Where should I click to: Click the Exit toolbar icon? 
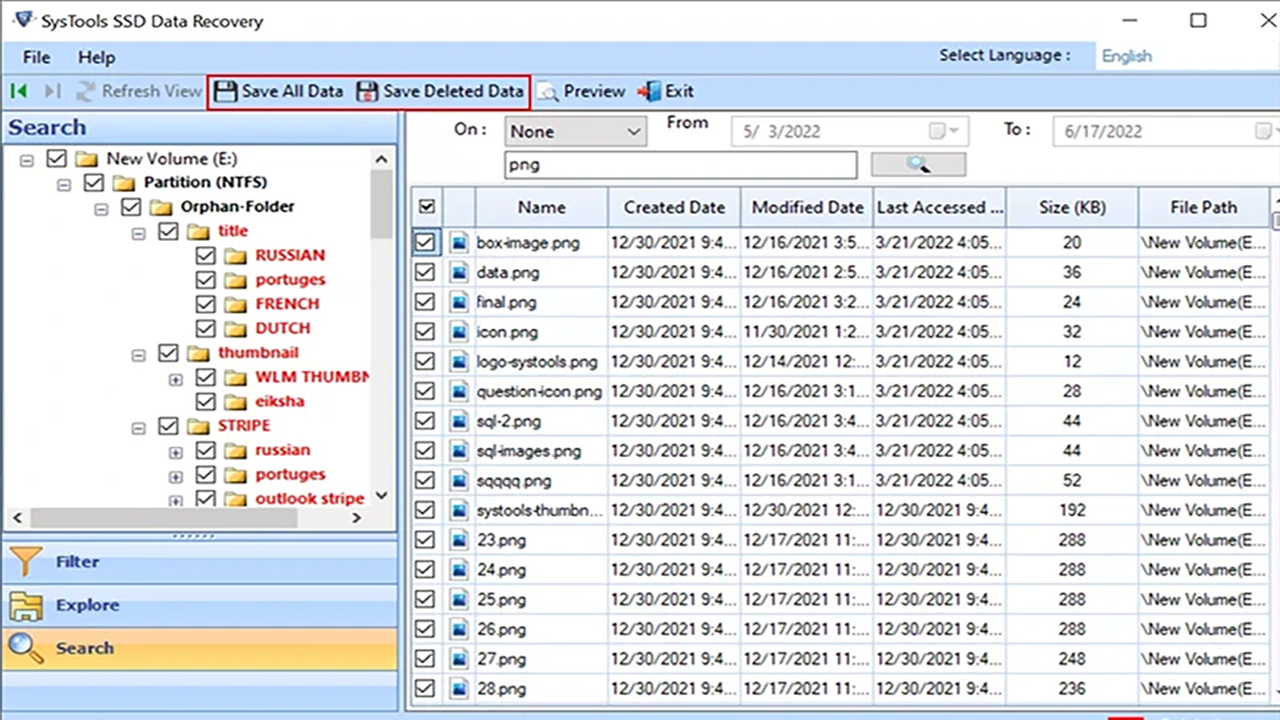tap(650, 91)
